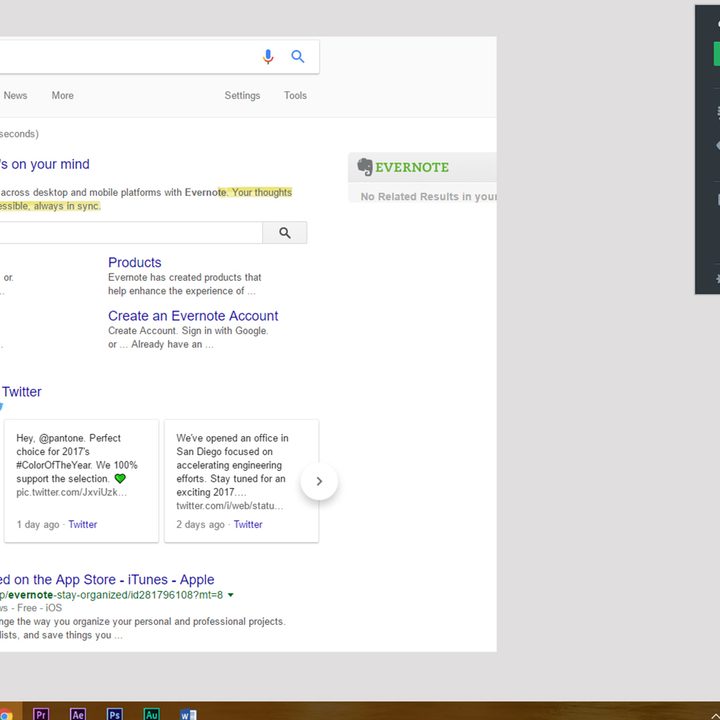This screenshot has width=720, height=720.
Task: Open the pic.twitter.com/JxviUzk link
Action: pos(72,492)
